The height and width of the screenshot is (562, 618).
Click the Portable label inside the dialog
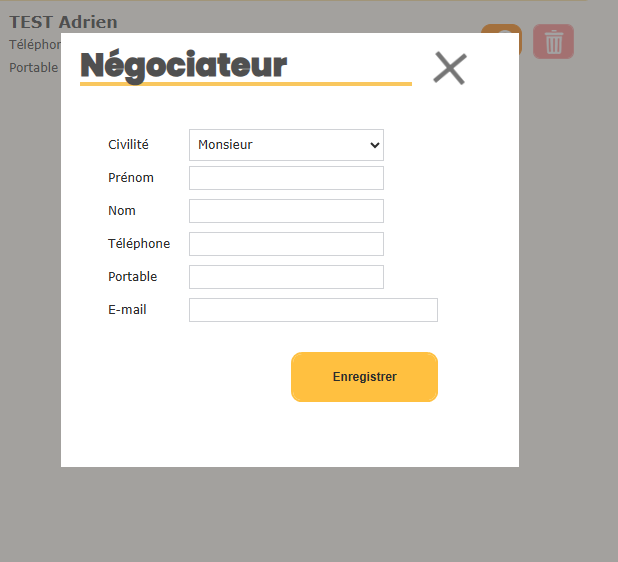tap(132, 277)
